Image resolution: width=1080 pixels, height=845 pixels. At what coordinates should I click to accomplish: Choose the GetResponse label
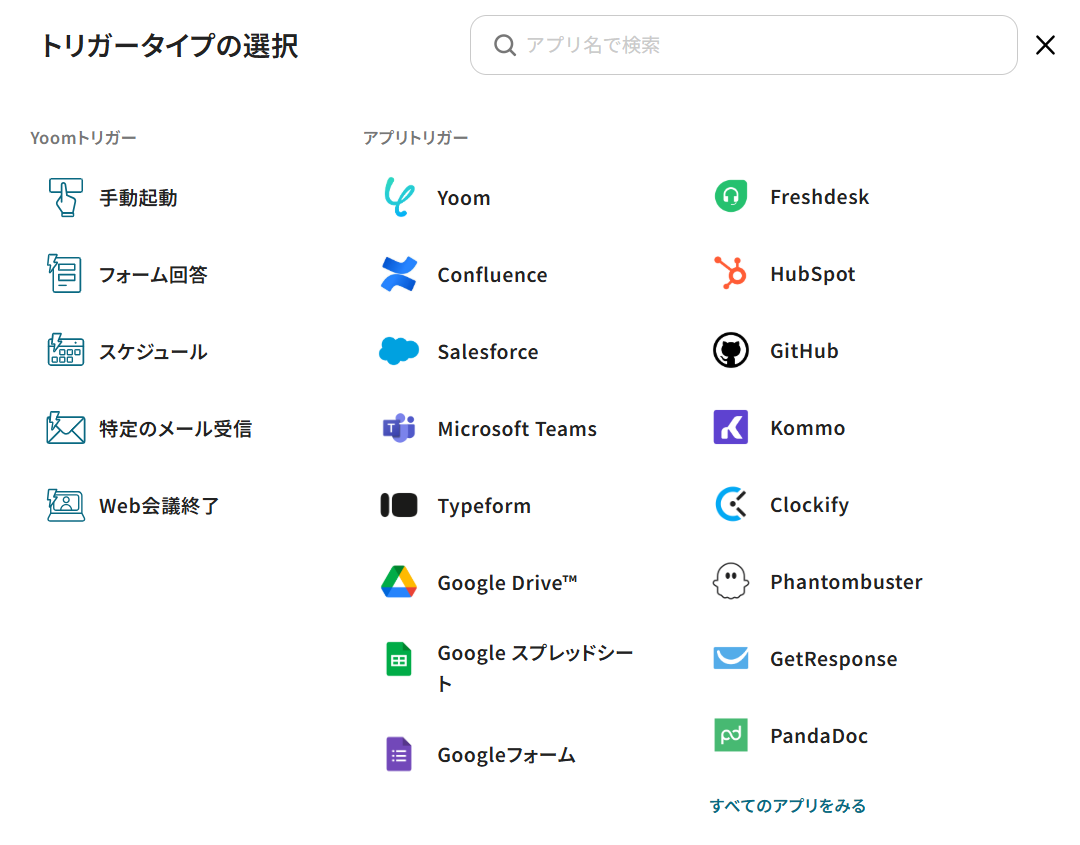click(834, 659)
